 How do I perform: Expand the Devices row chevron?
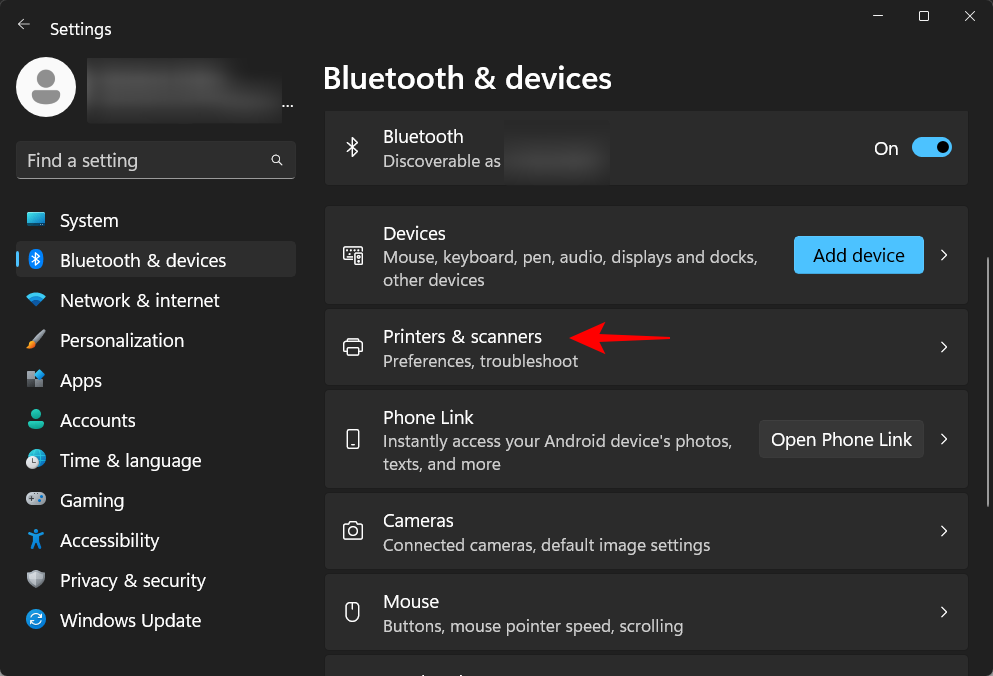pos(944,256)
